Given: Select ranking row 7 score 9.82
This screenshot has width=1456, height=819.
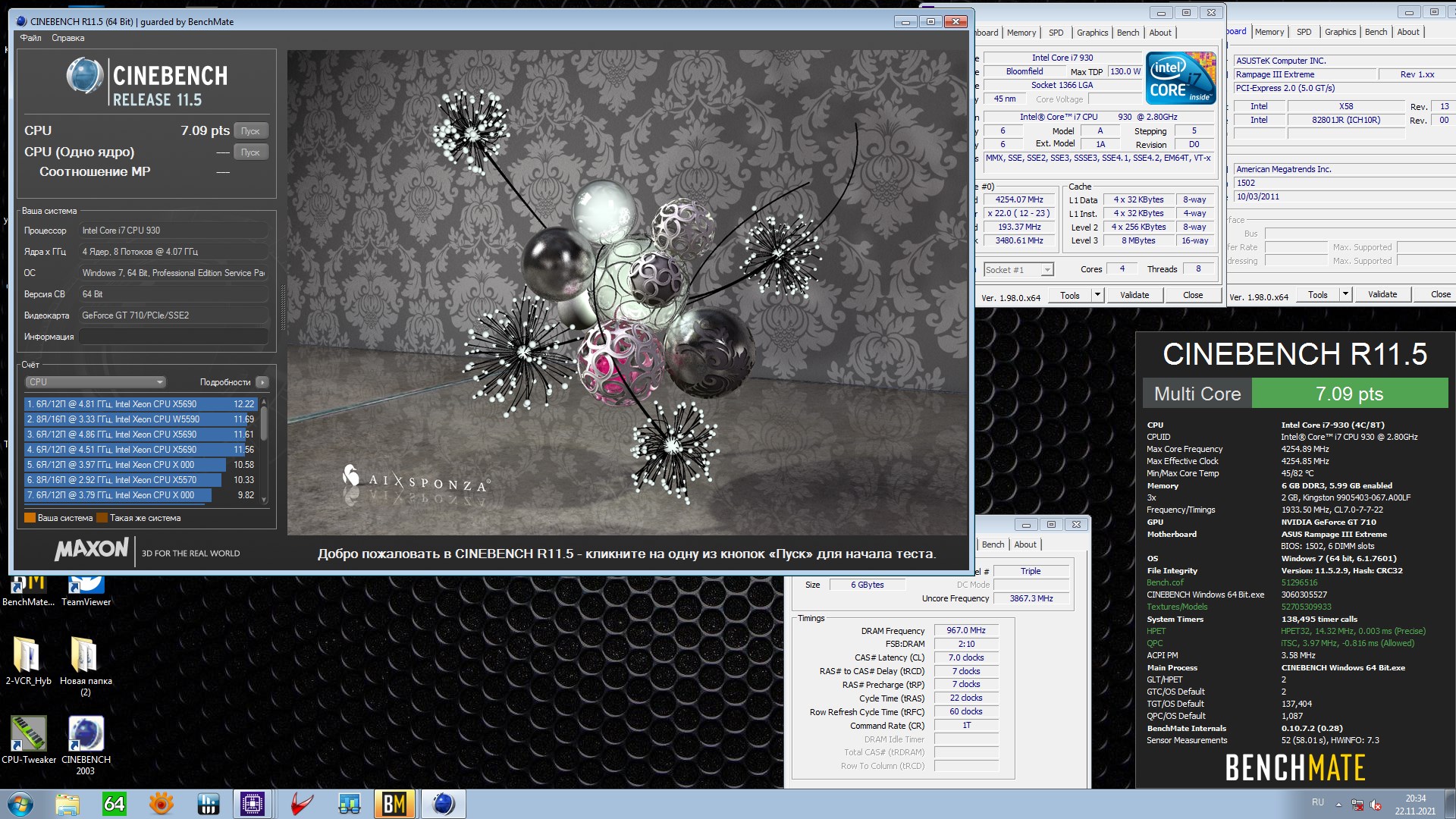Looking at the screenshot, I should [141, 495].
